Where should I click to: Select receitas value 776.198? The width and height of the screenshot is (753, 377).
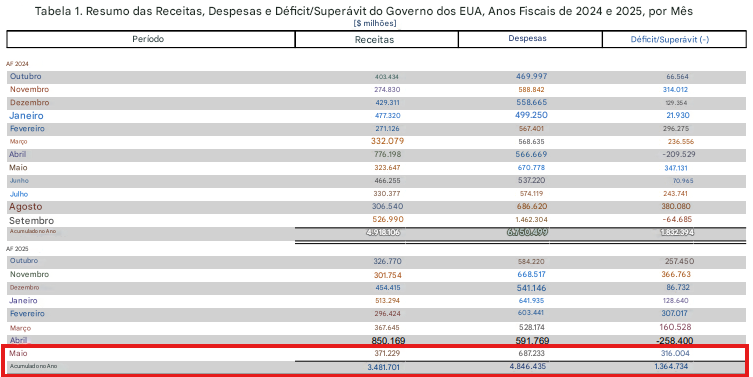(x=387, y=154)
